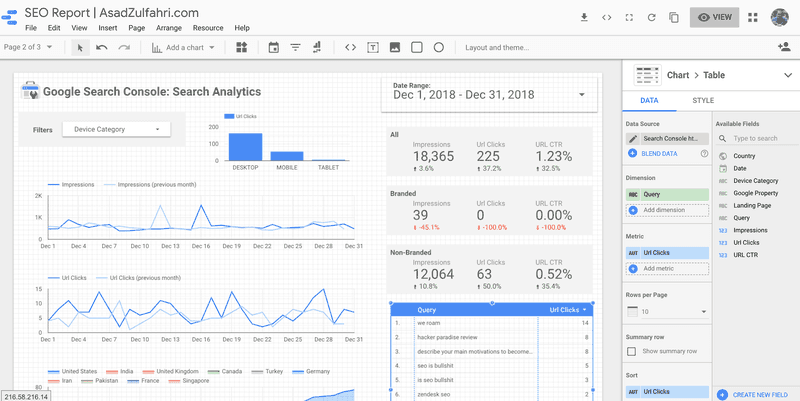Screen dimensions: 800x401
Task: Select the URL CTR available field
Action: [x=745, y=255]
